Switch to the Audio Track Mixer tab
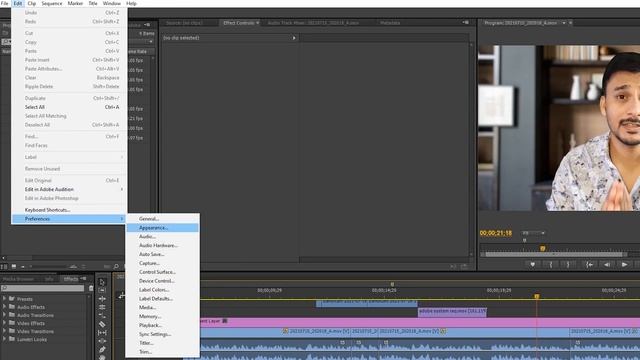This screenshot has width=640, height=360. (313, 23)
